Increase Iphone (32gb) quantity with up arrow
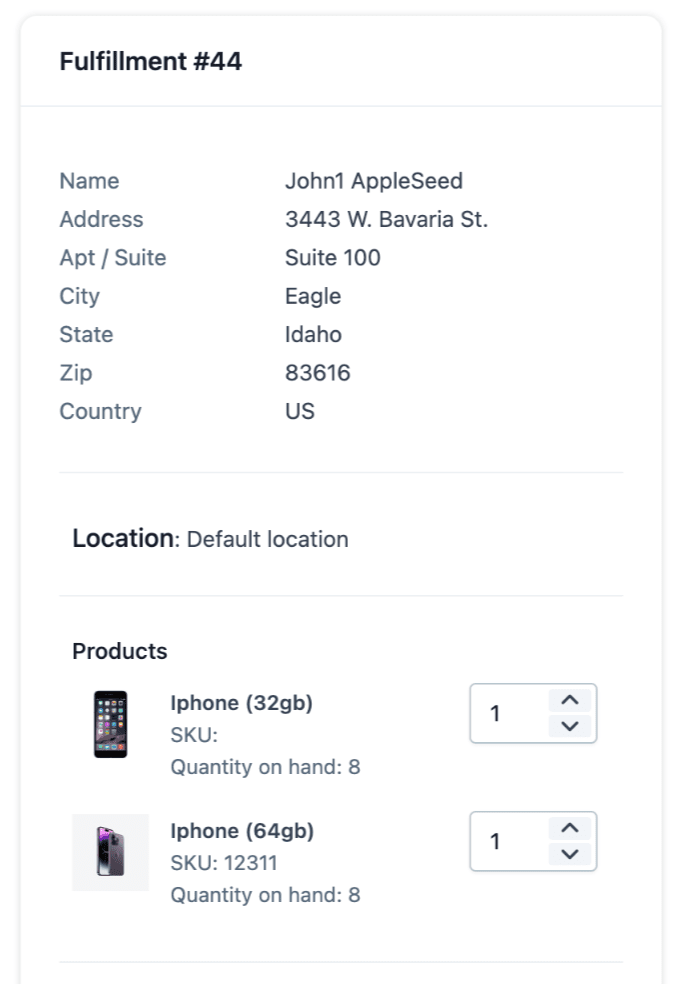 point(569,700)
